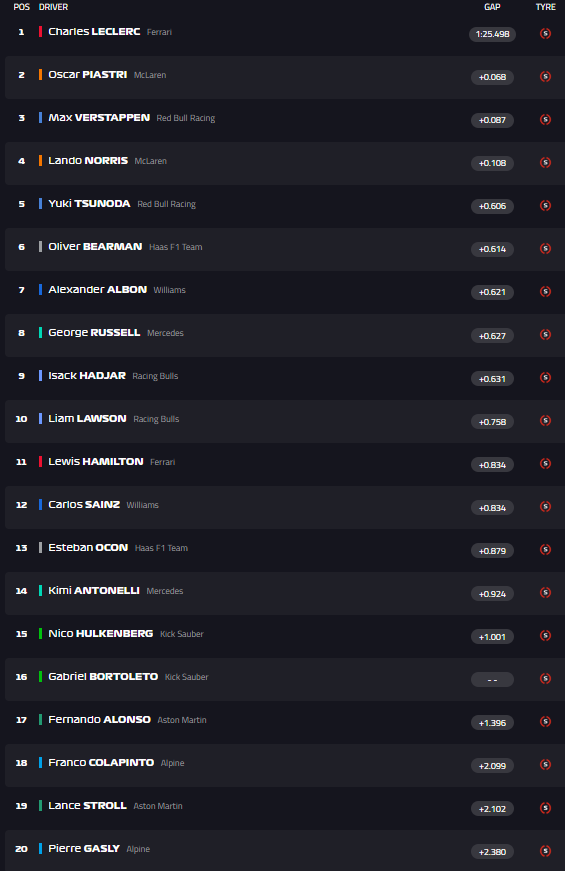Screen dimensions: 565x871
Task: Click soft tyre icon in Hamilton's row
Action: (546, 463)
